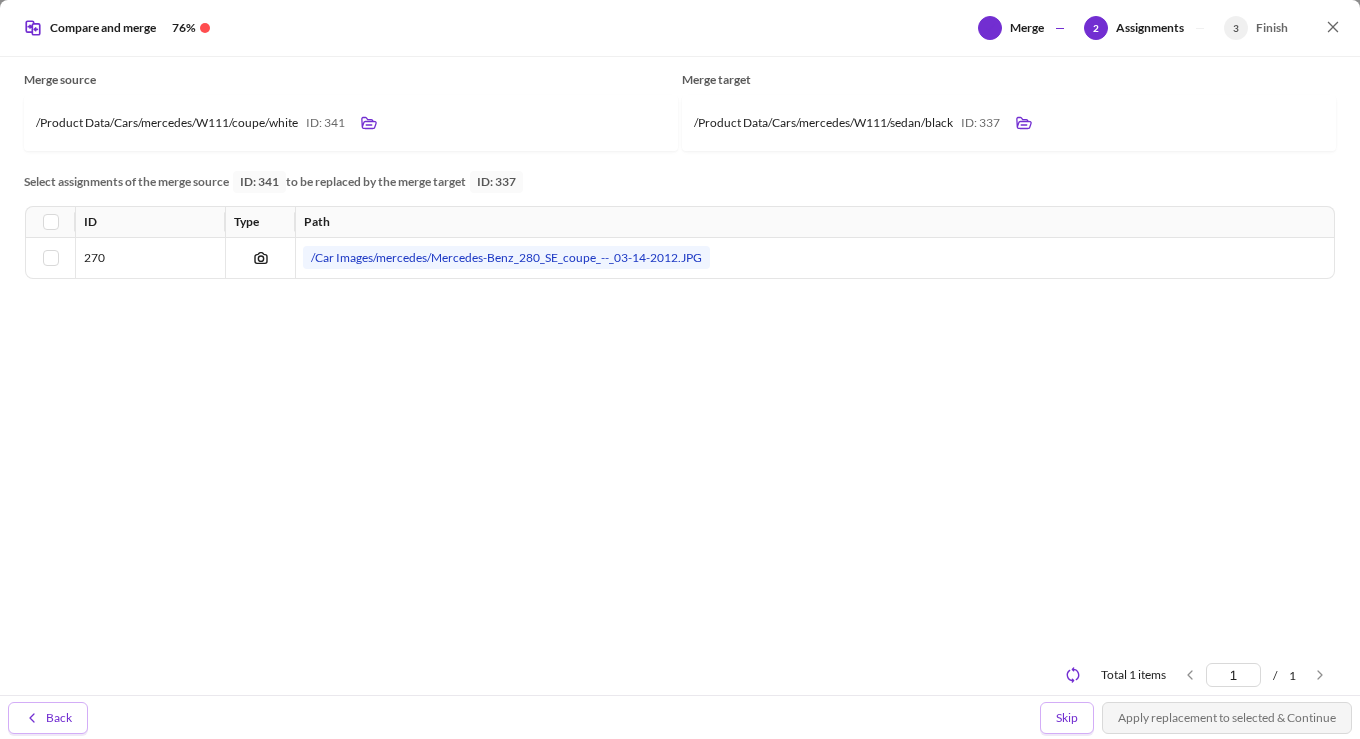Click the 'ID: 337' tag in instructions

pos(496,182)
